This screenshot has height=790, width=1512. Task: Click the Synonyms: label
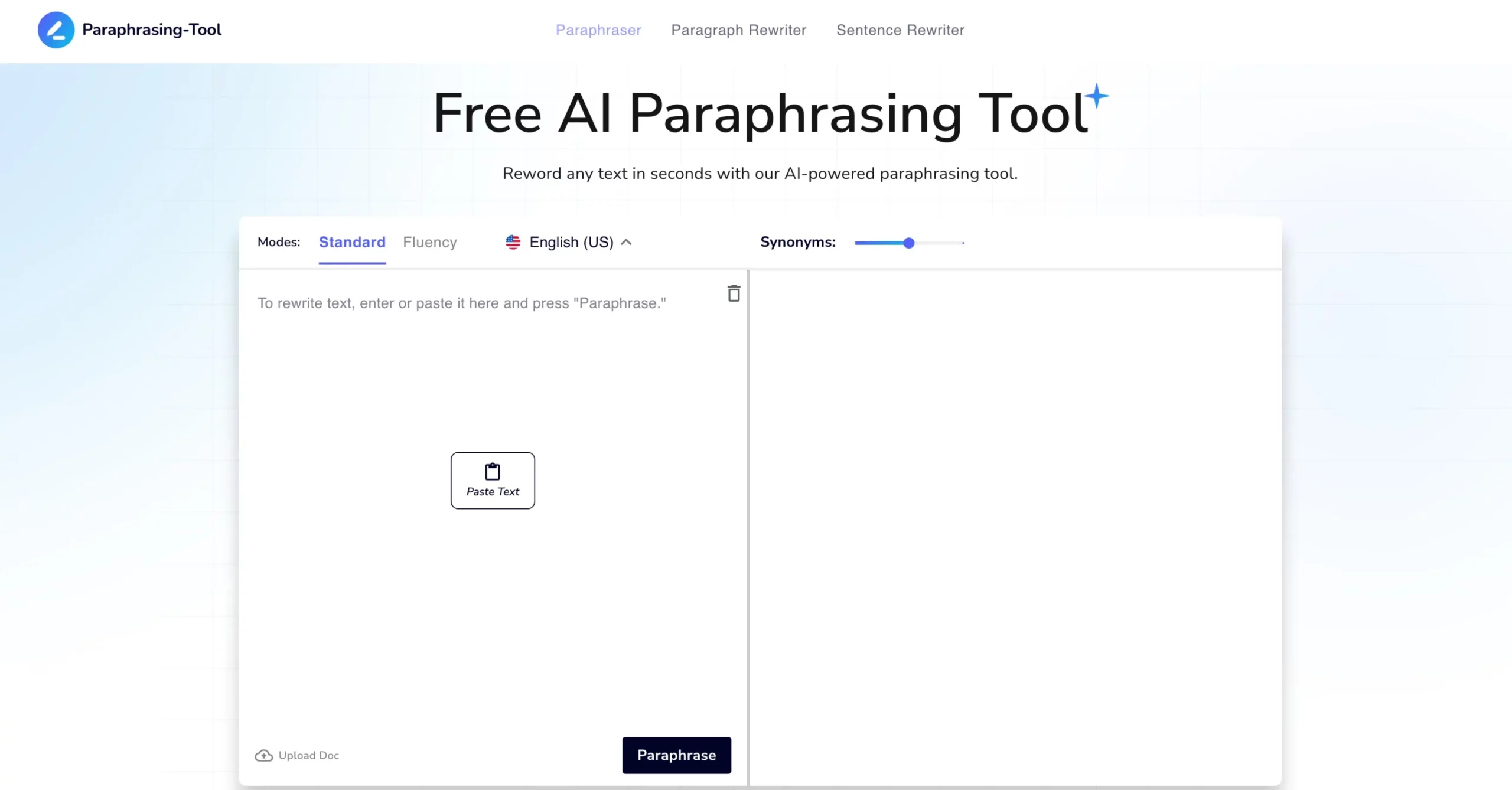coord(798,242)
